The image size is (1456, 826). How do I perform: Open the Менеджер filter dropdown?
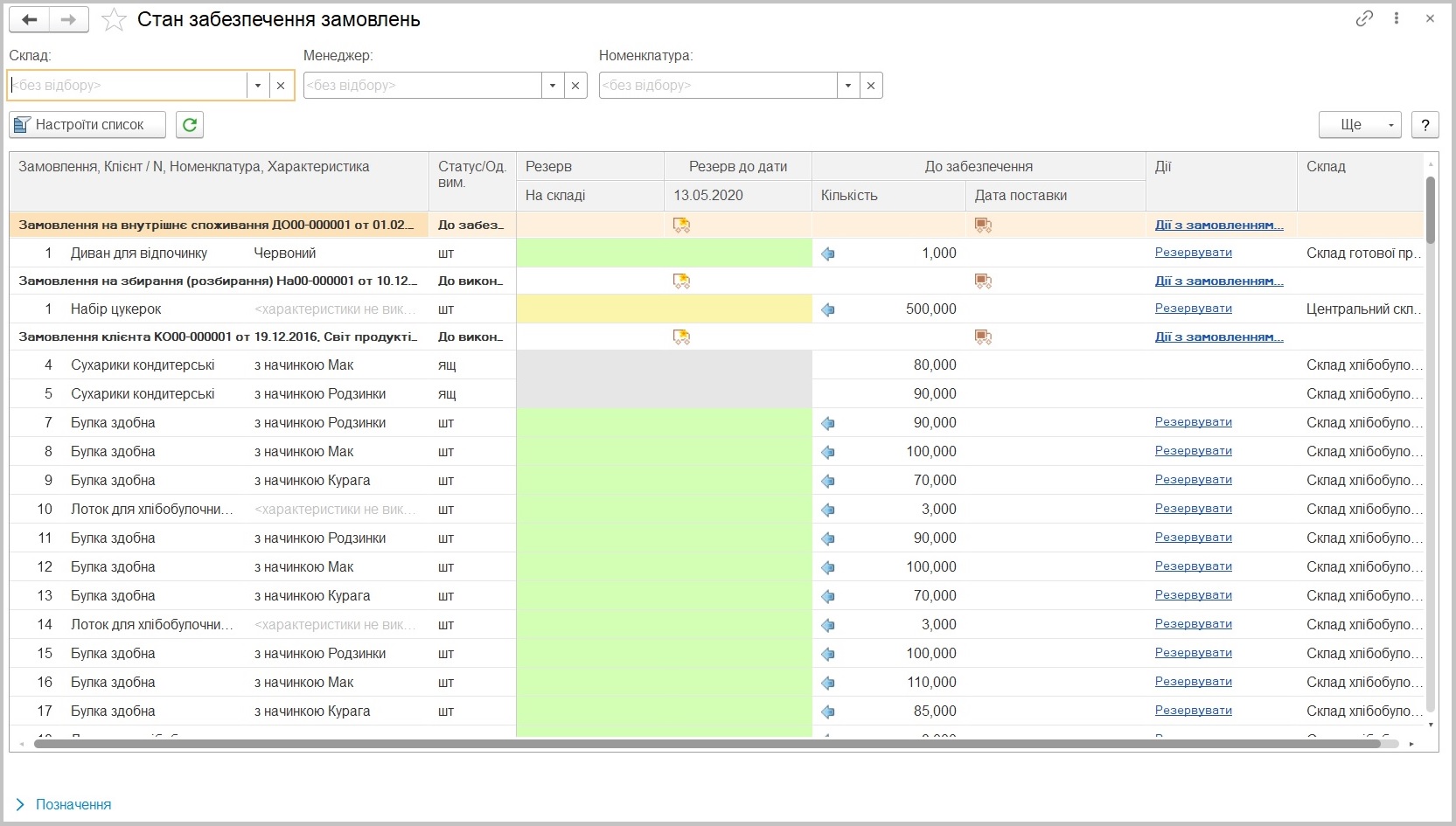pos(553,86)
